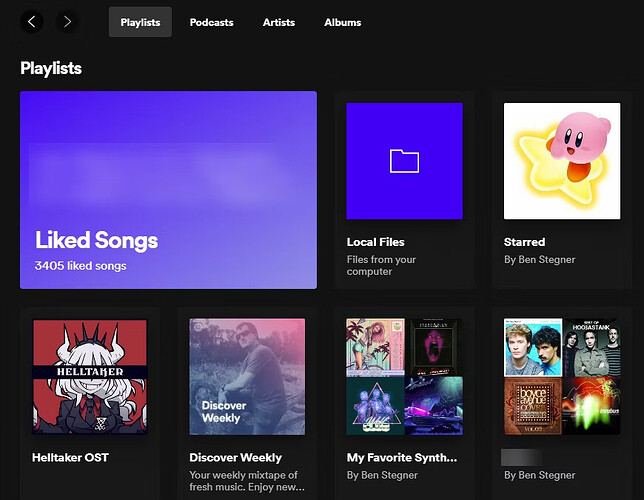Click the folder icon on Local Files cover
The height and width of the screenshot is (500, 644).
pyautogui.click(x=404, y=161)
